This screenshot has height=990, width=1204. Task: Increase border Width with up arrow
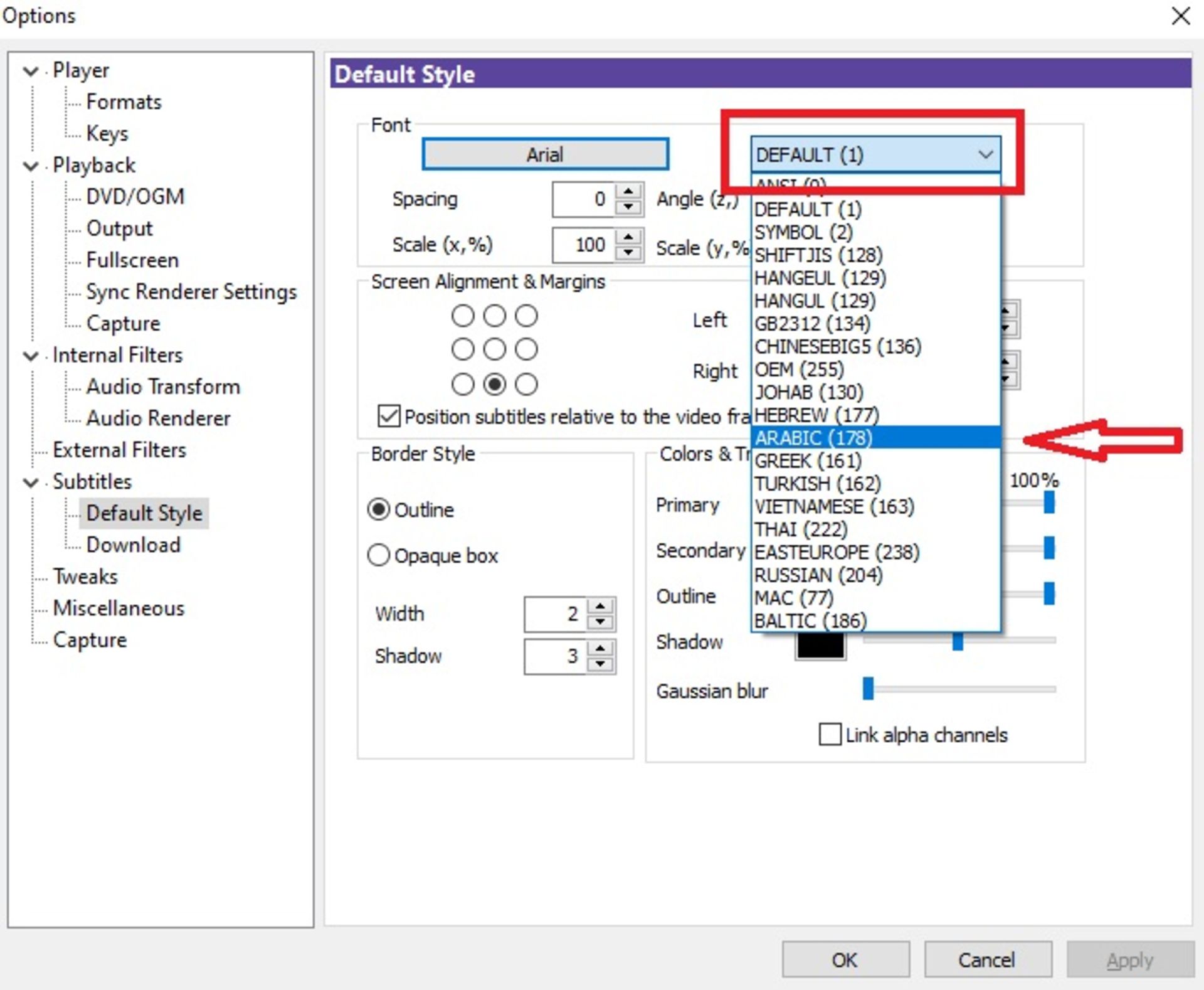601,606
